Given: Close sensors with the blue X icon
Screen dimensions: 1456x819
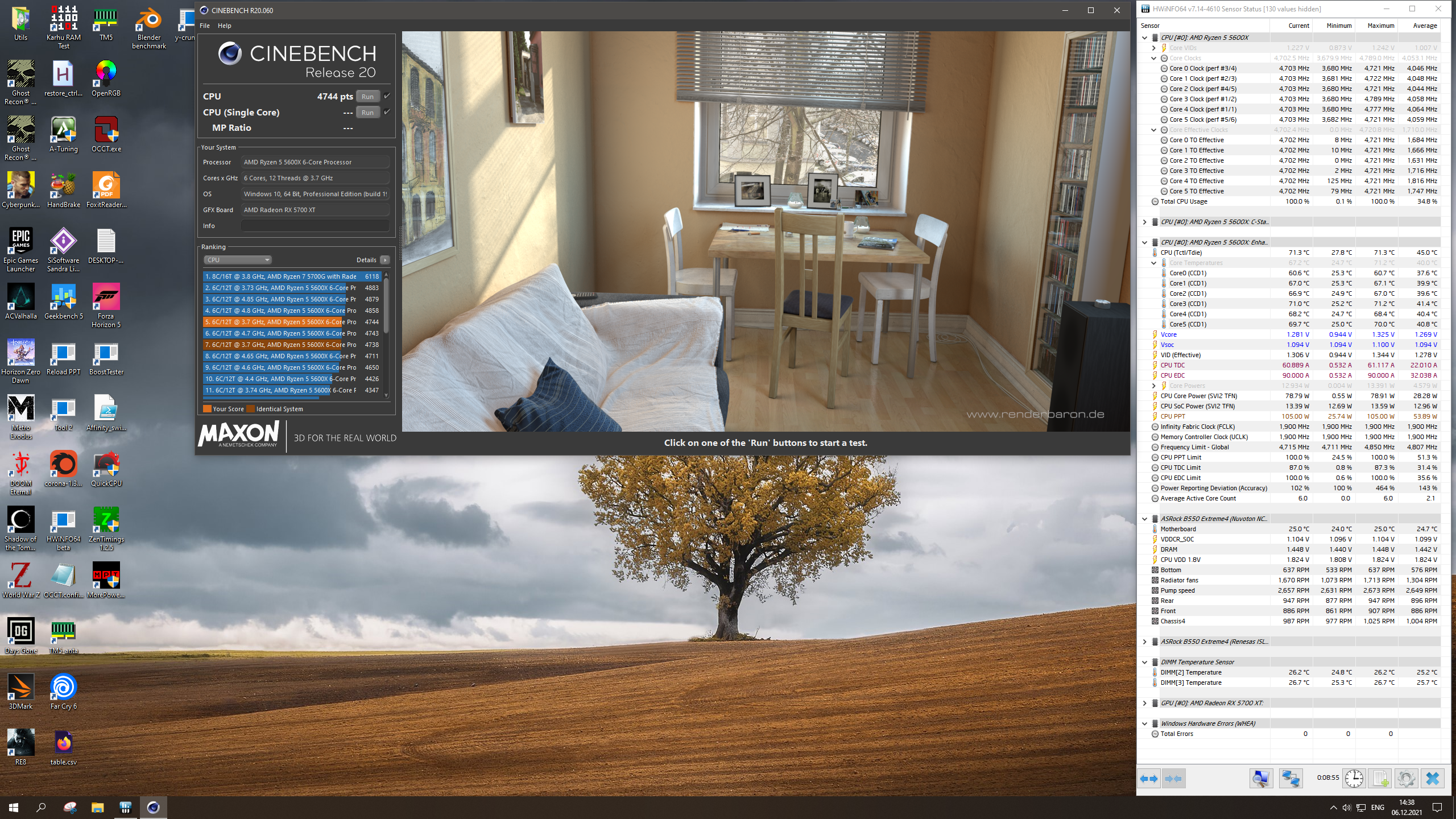Looking at the screenshot, I should [x=1432, y=779].
